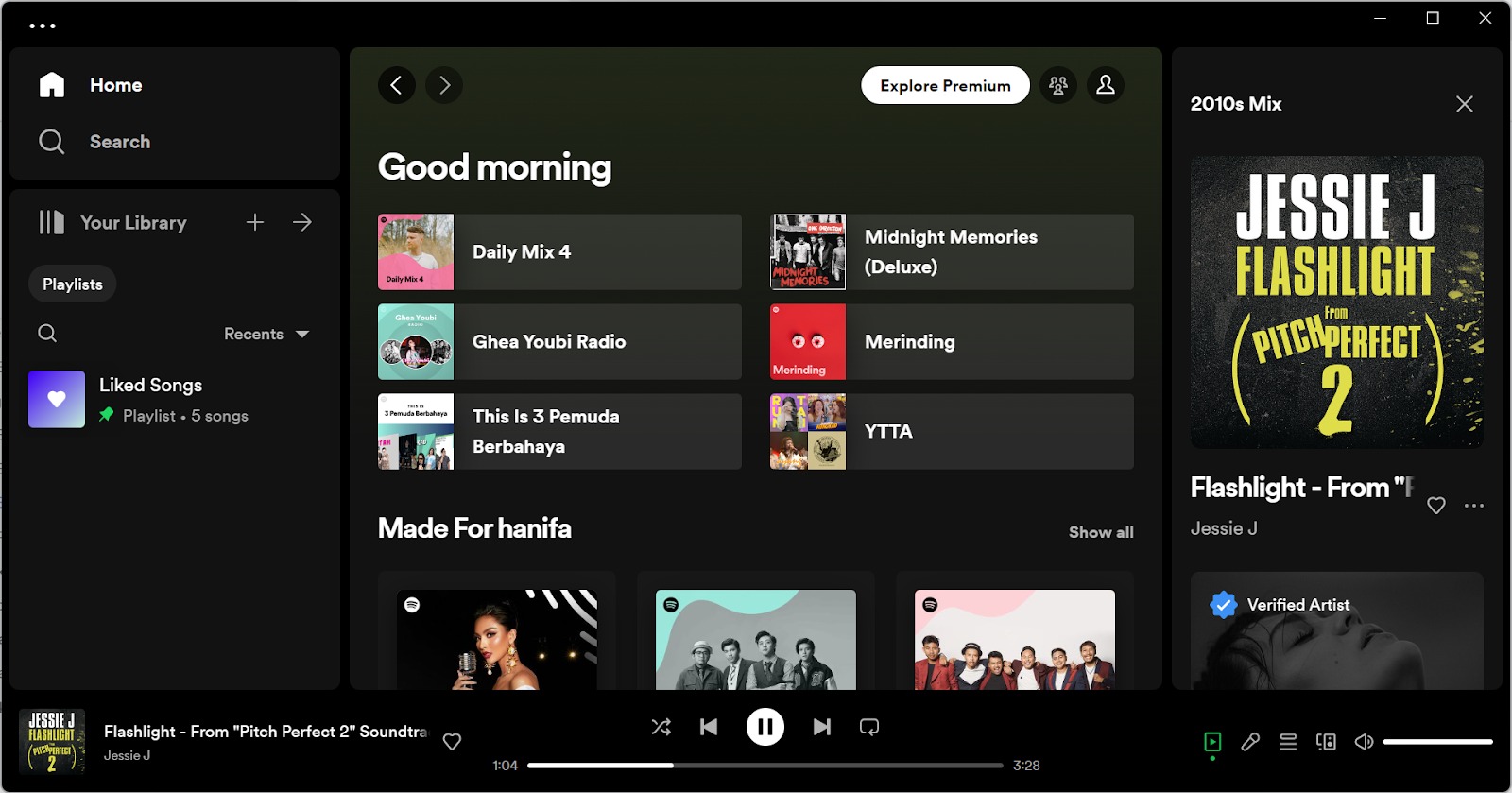This screenshot has width=1512, height=793.
Task: Close the 2010s Mix panel
Action: point(1465,104)
